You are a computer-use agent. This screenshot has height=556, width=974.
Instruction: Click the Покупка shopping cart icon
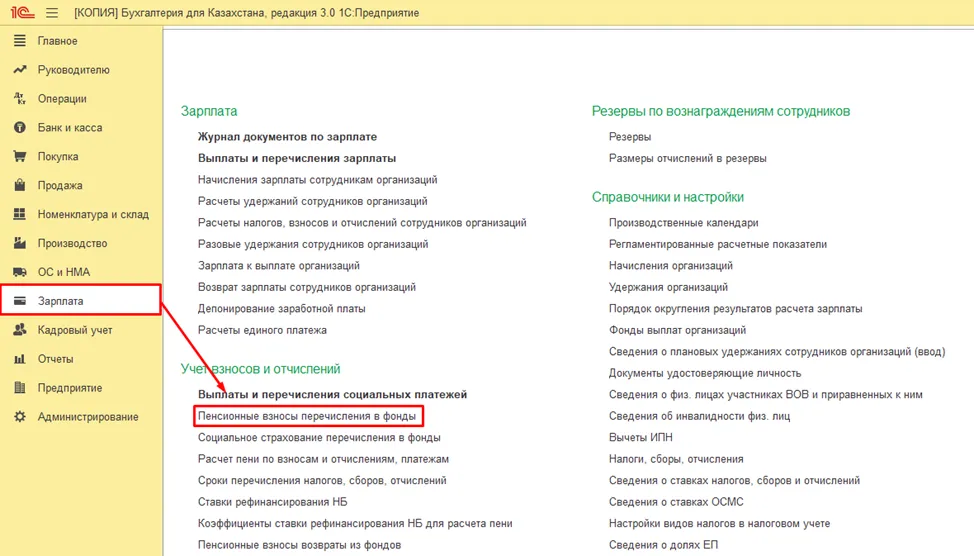[20, 157]
